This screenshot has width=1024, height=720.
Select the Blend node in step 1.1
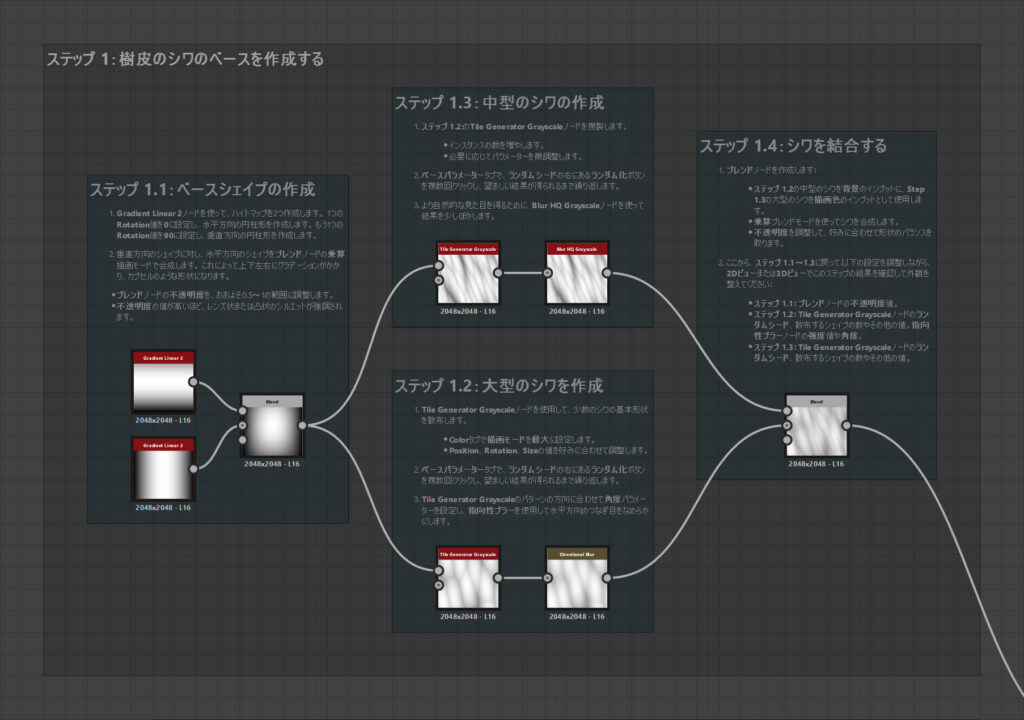click(272, 428)
